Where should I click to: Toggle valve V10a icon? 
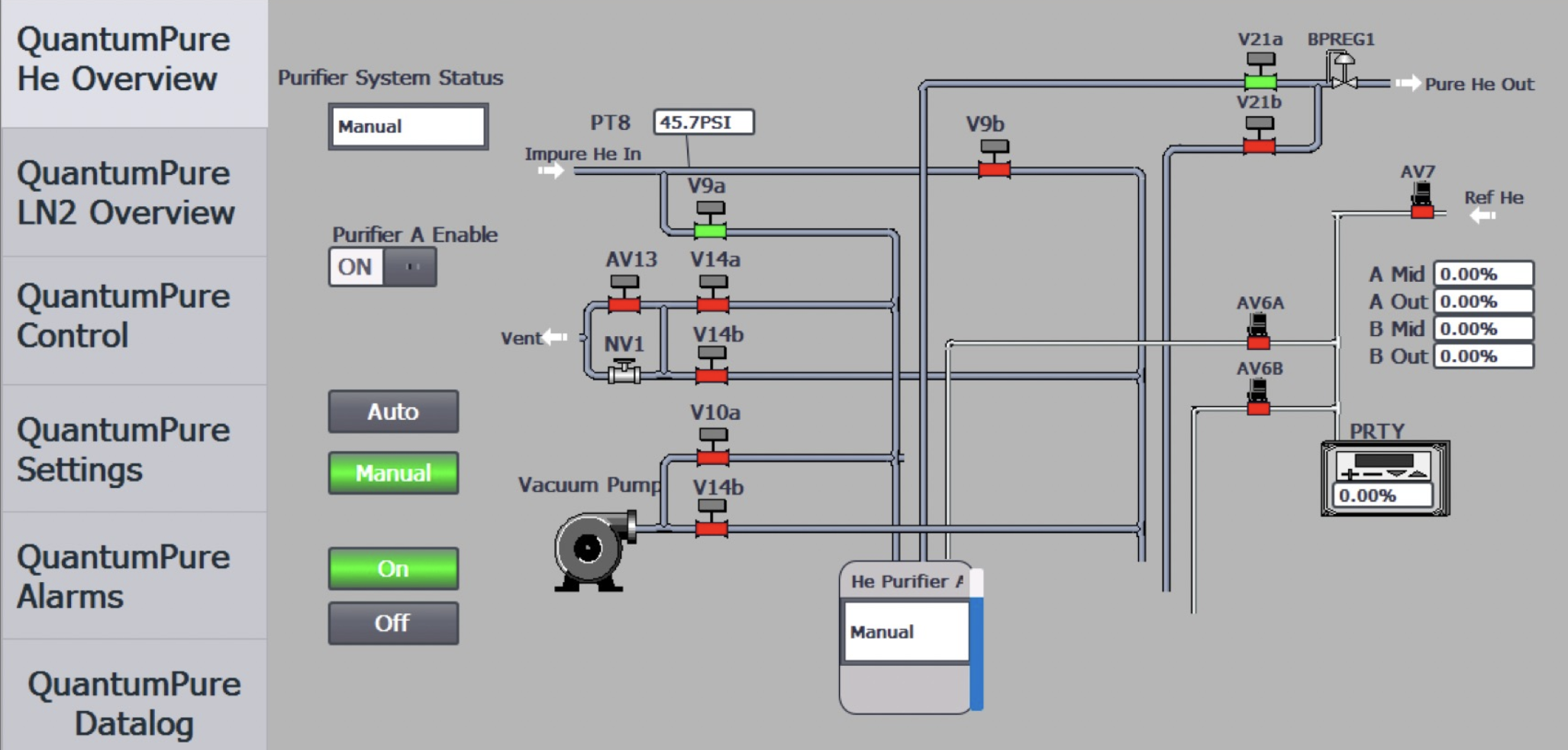coord(713,448)
